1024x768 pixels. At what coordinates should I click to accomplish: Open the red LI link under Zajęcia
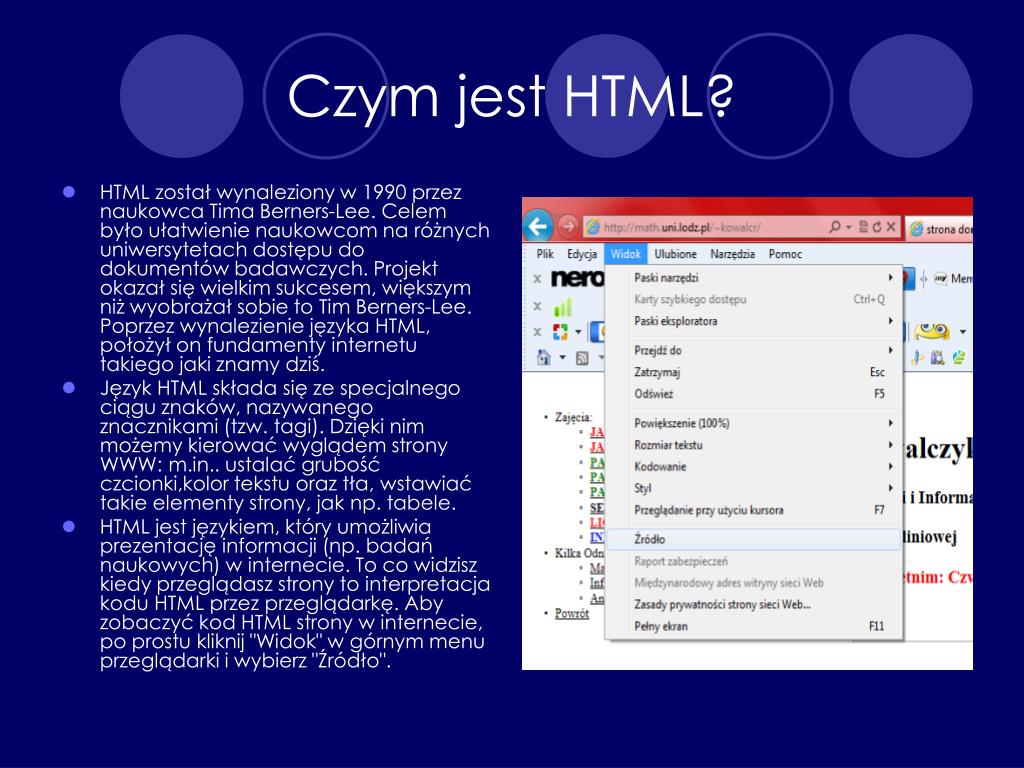coord(597,522)
